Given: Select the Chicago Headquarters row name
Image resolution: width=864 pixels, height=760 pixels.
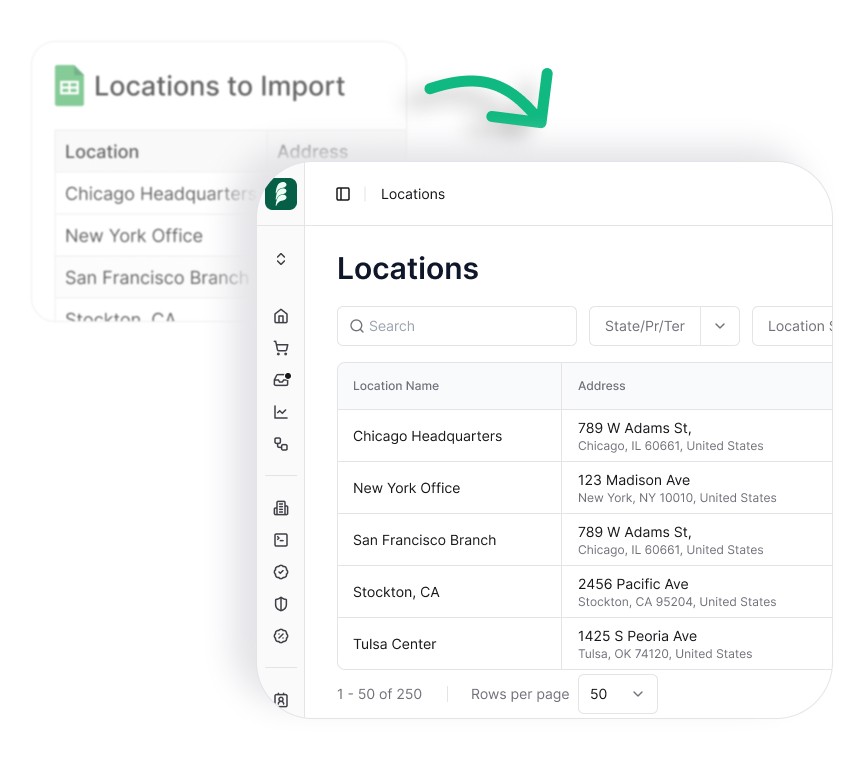Looking at the screenshot, I should tap(428, 436).
